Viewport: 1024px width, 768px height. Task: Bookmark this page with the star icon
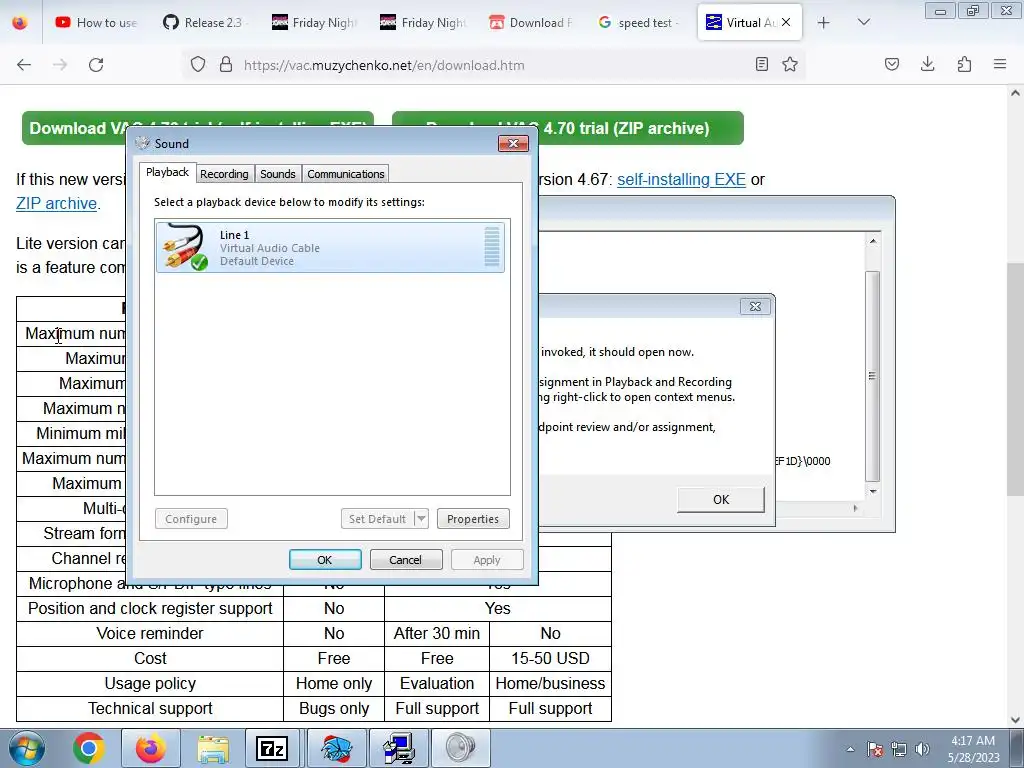pyautogui.click(x=790, y=64)
